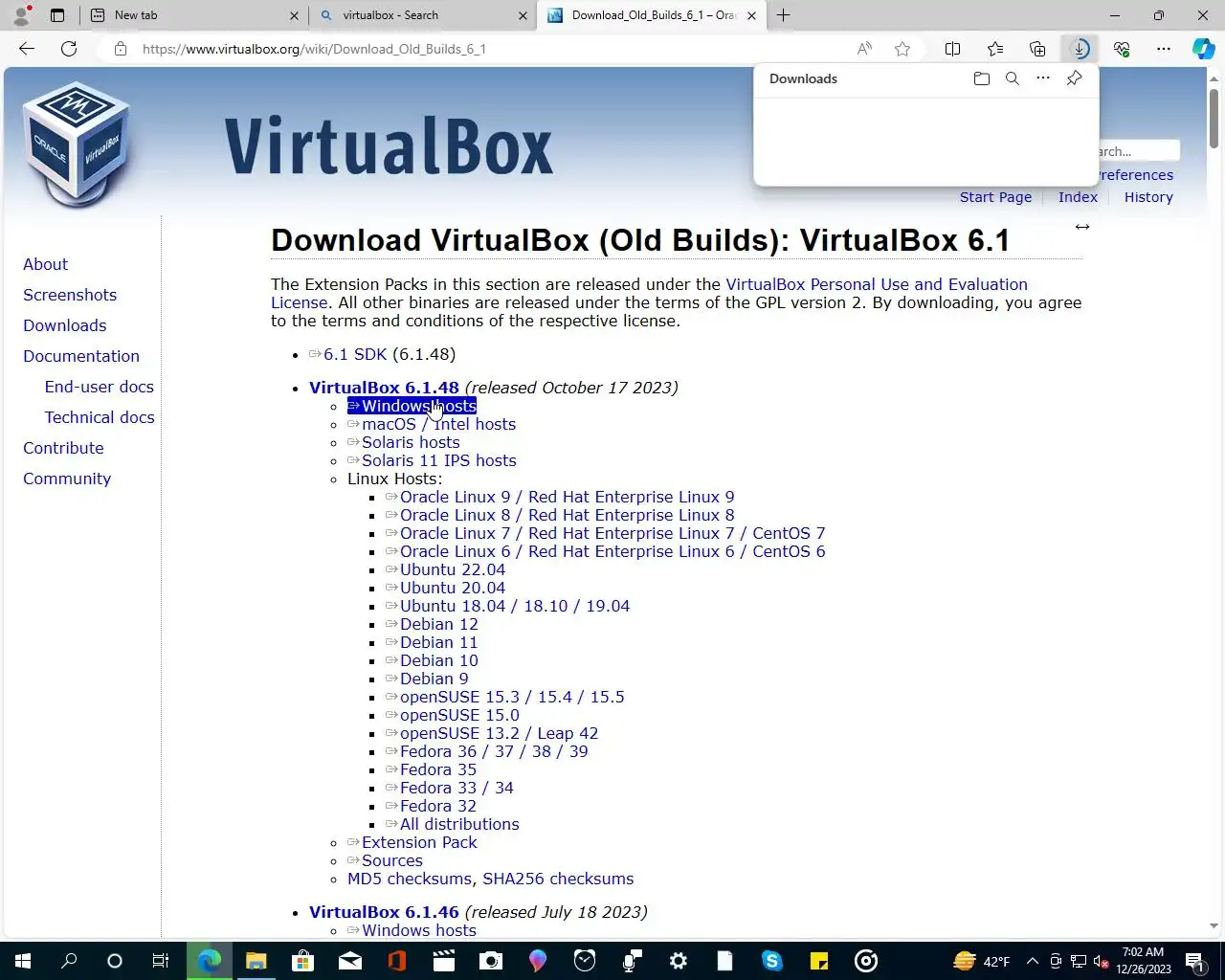Select Download_Old_Builds_6_1 tab
The height and width of the screenshot is (980, 1225).
click(x=651, y=15)
